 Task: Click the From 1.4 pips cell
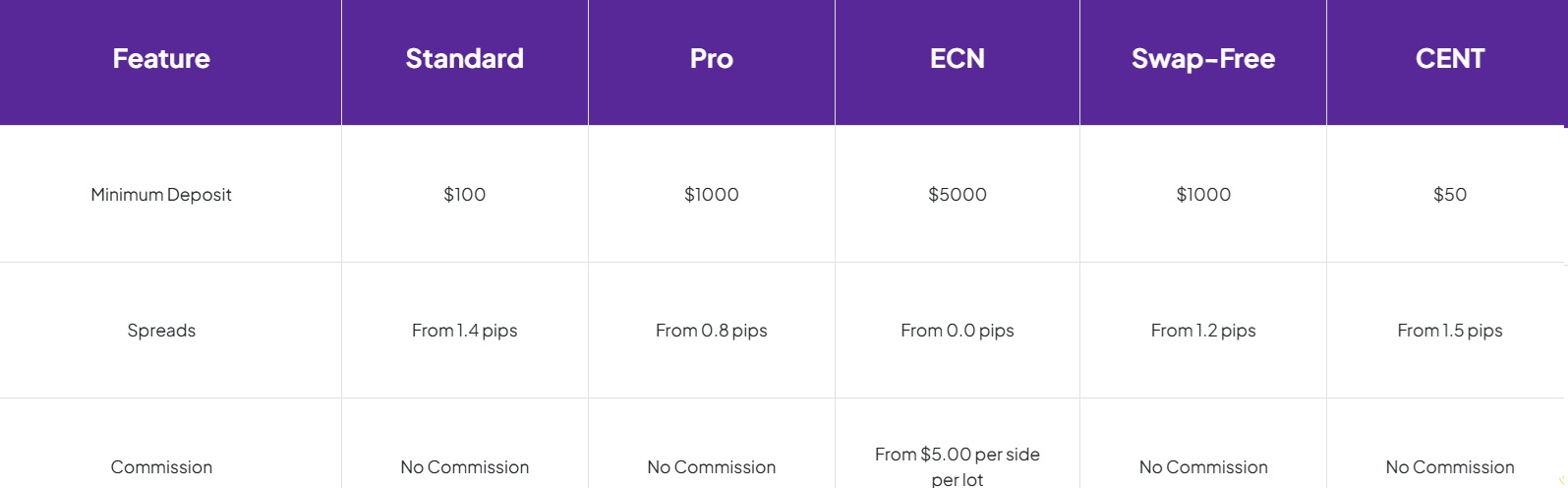tap(464, 331)
